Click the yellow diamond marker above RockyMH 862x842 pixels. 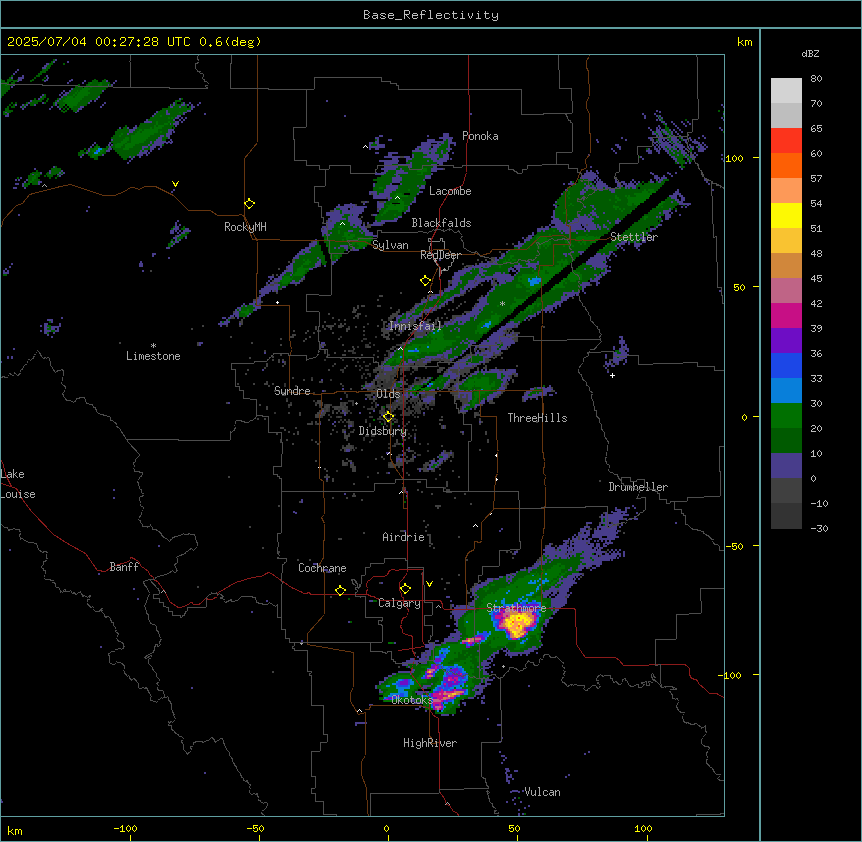(x=249, y=204)
